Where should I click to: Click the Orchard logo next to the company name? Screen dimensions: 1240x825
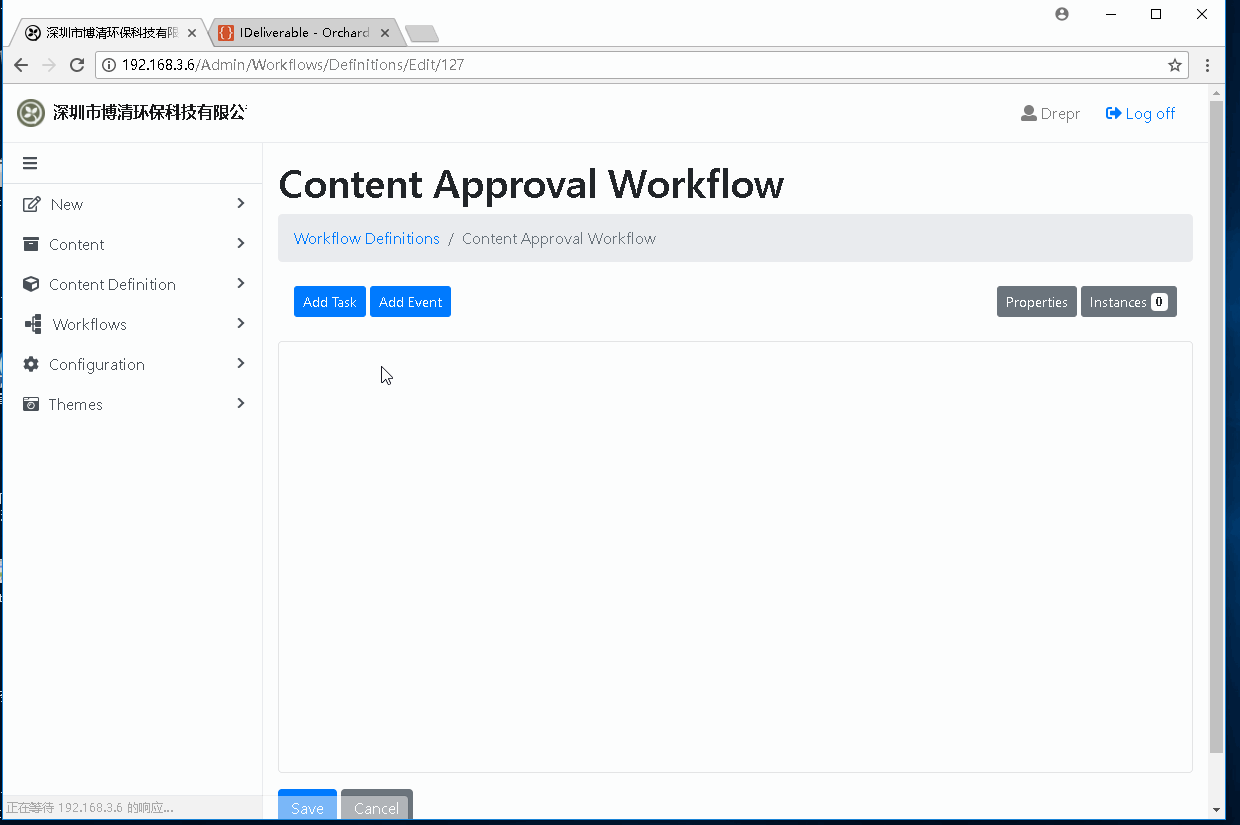tap(30, 113)
